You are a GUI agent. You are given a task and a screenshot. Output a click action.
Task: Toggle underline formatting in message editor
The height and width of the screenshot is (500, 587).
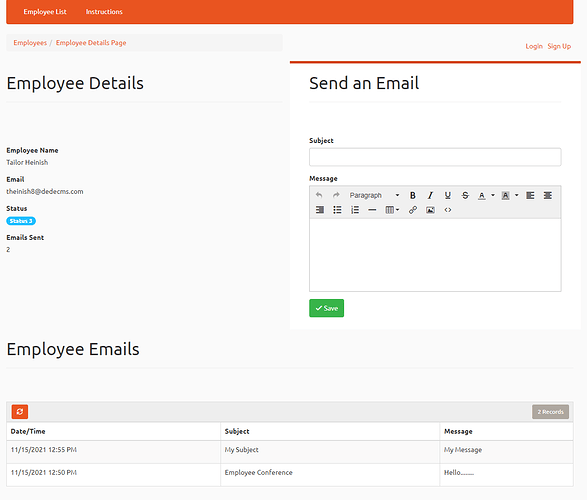click(x=447, y=195)
